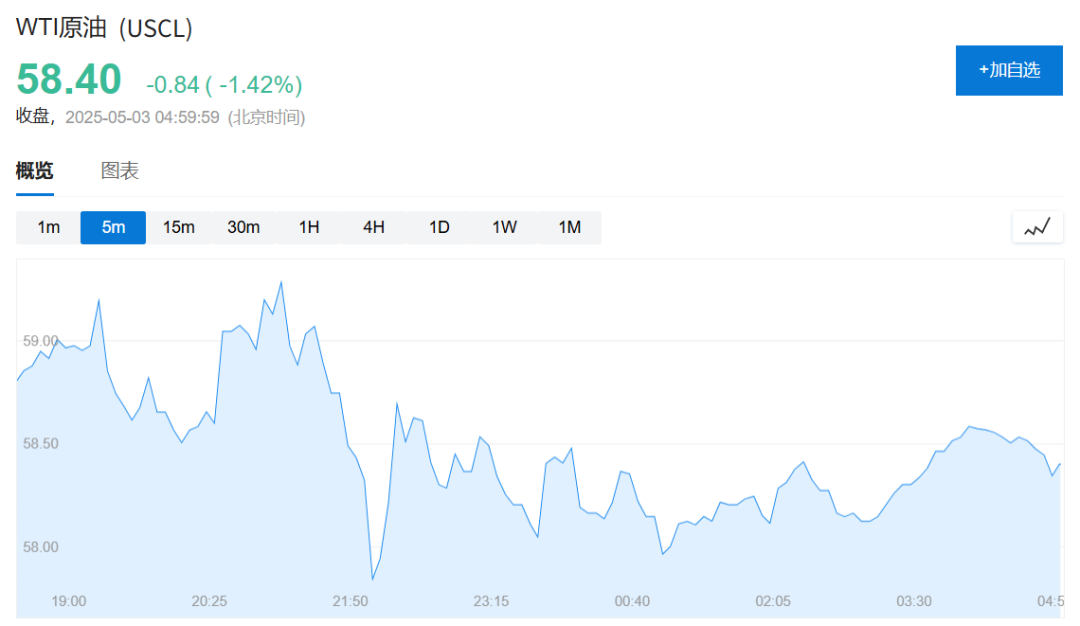Image resolution: width=1080 pixels, height=626 pixels.
Task: Choose the 30m timeframe
Action: (x=244, y=227)
